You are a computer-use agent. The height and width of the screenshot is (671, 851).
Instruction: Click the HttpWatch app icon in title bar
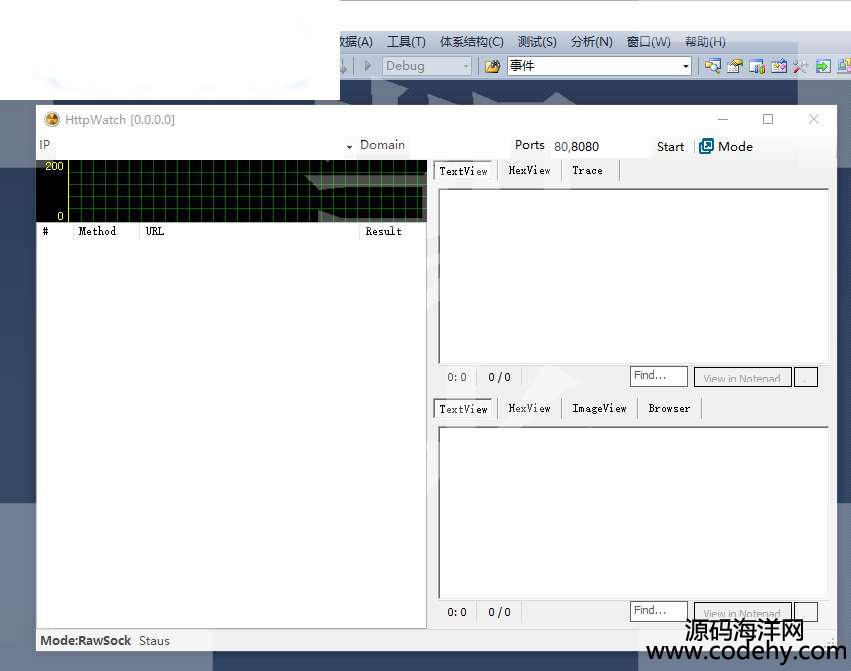click(x=52, y=119)
